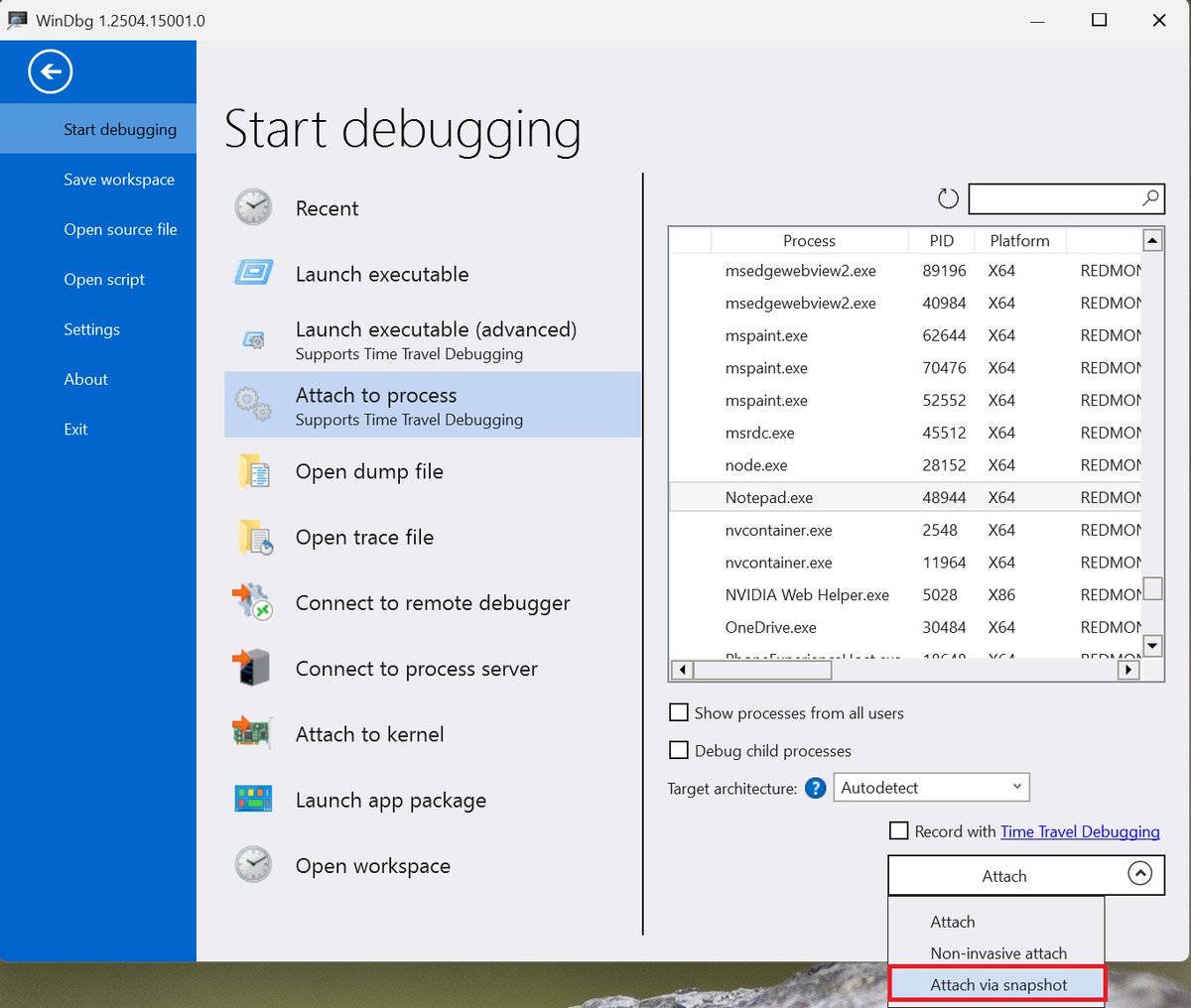The height and width of the screenshot is (1008, 1191).
Task: Click the process list scroll left arrow
Action: tap(681, 670)
